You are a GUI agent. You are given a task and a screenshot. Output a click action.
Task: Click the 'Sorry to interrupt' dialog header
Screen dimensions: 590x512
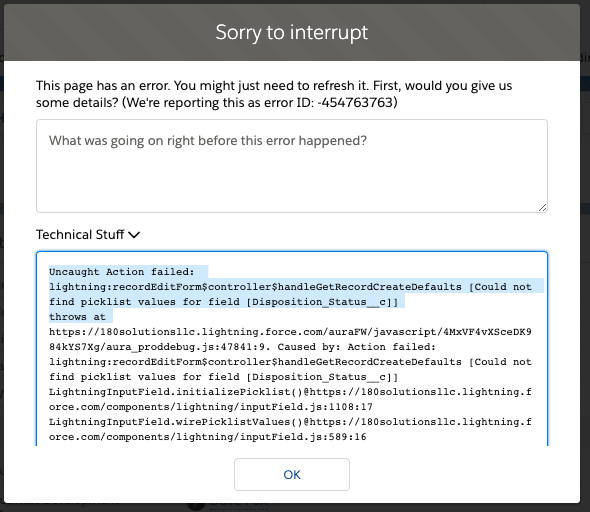pos(292,32)
